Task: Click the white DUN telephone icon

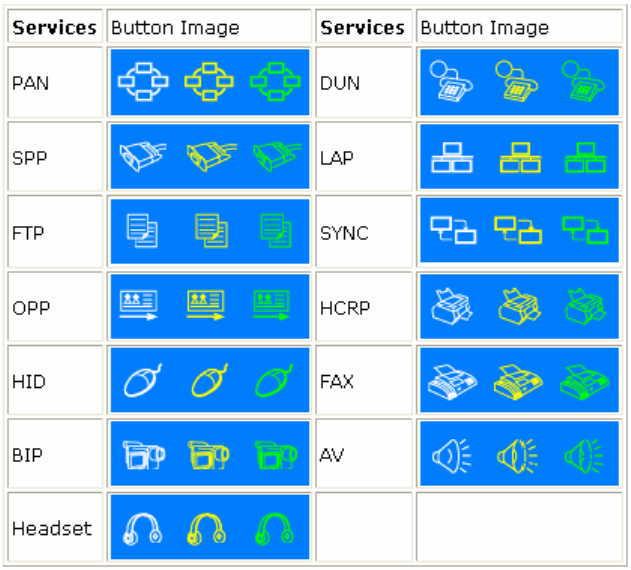Action: tap(447, 82)
